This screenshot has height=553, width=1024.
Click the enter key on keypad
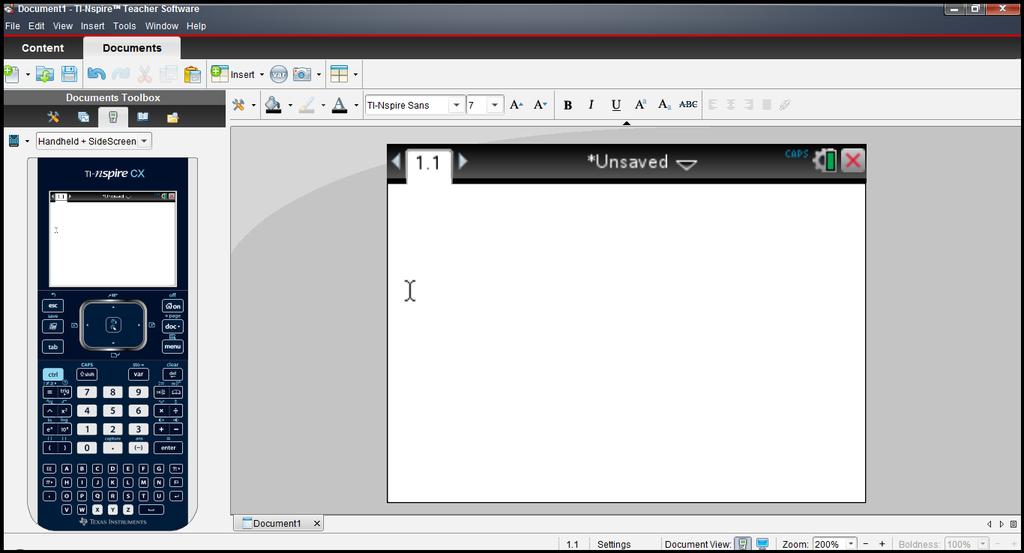click(168, 448)
